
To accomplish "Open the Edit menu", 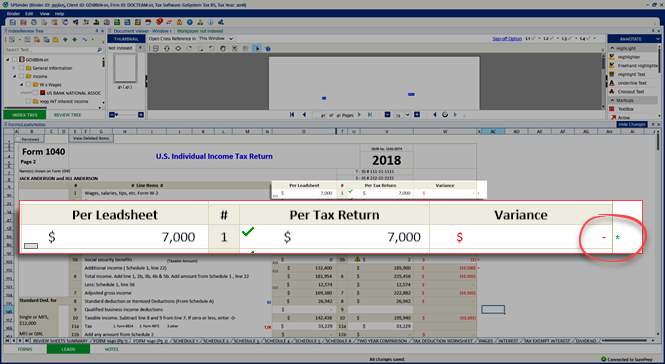I will [29, 14].
